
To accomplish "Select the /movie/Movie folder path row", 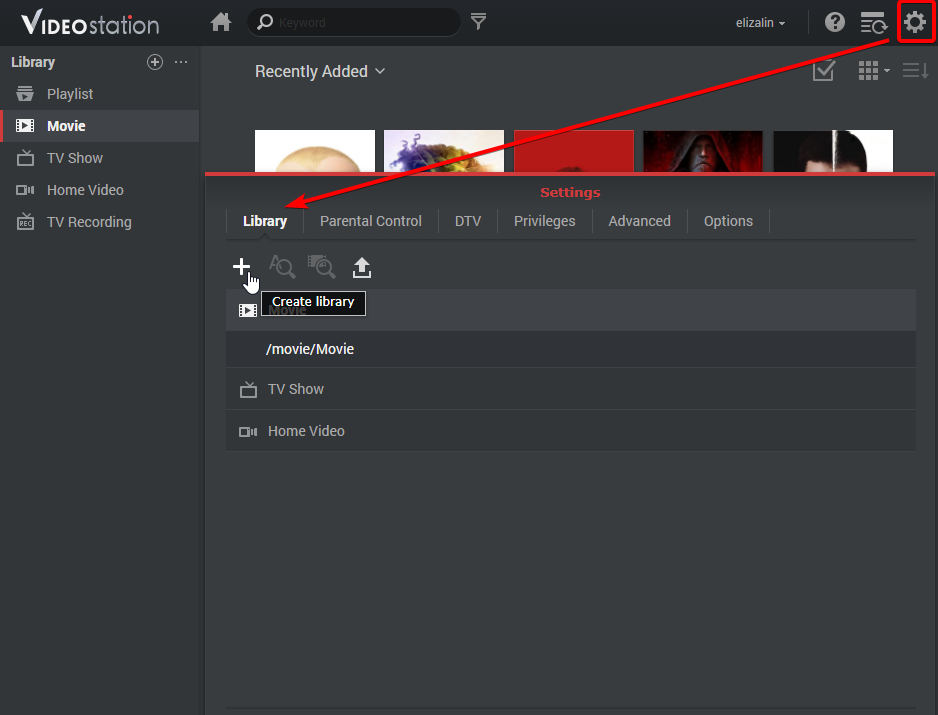I will (571, 349).
